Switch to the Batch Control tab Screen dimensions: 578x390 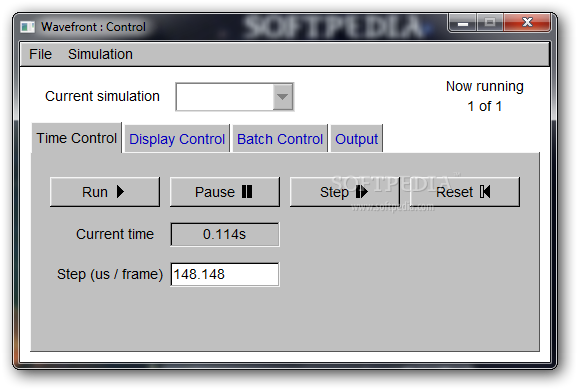(x=280, y=139)
